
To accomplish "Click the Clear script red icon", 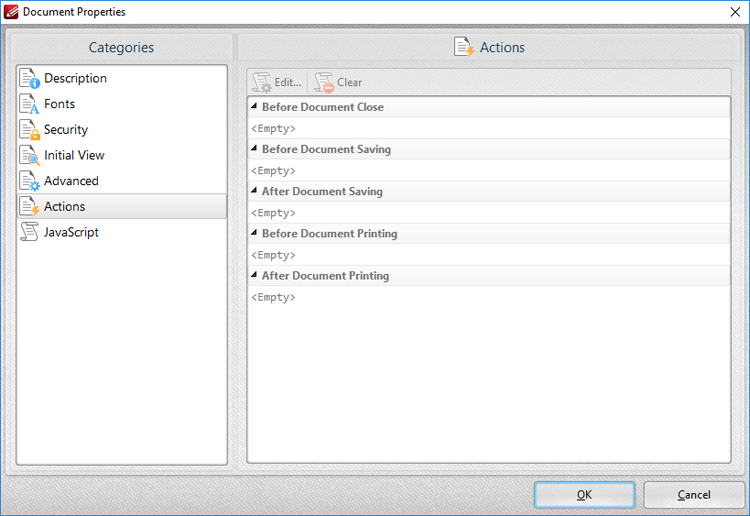I will [324, 82].
